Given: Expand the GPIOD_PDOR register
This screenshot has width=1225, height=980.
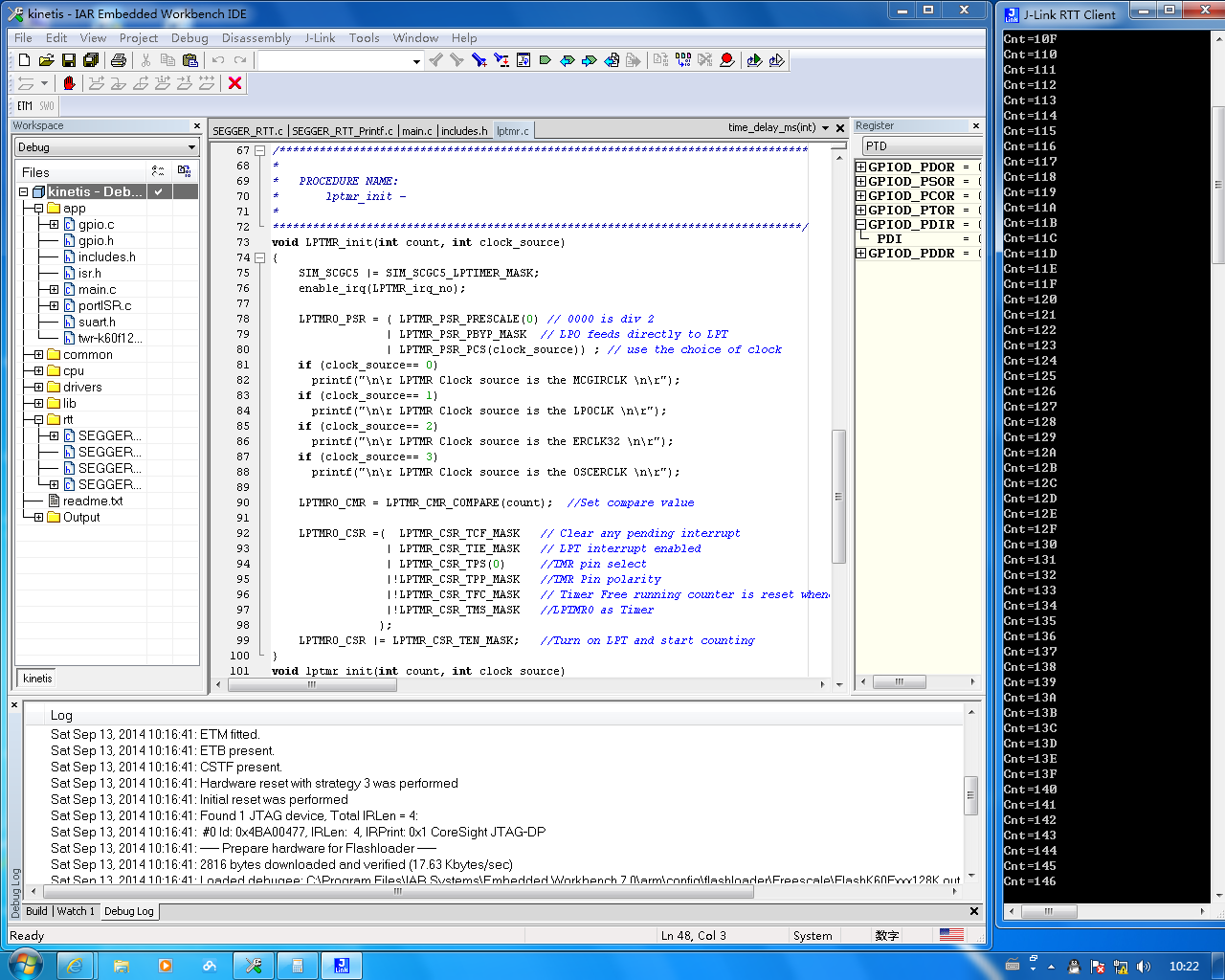Looking at the screenshot, I should tap(860, 167).
